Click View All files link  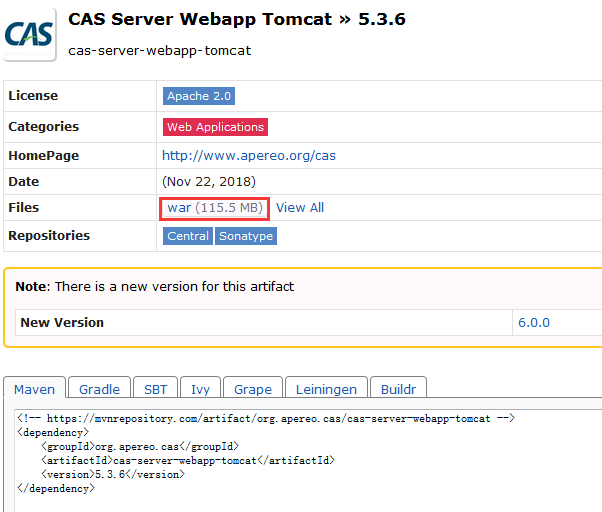click(300, 208)
